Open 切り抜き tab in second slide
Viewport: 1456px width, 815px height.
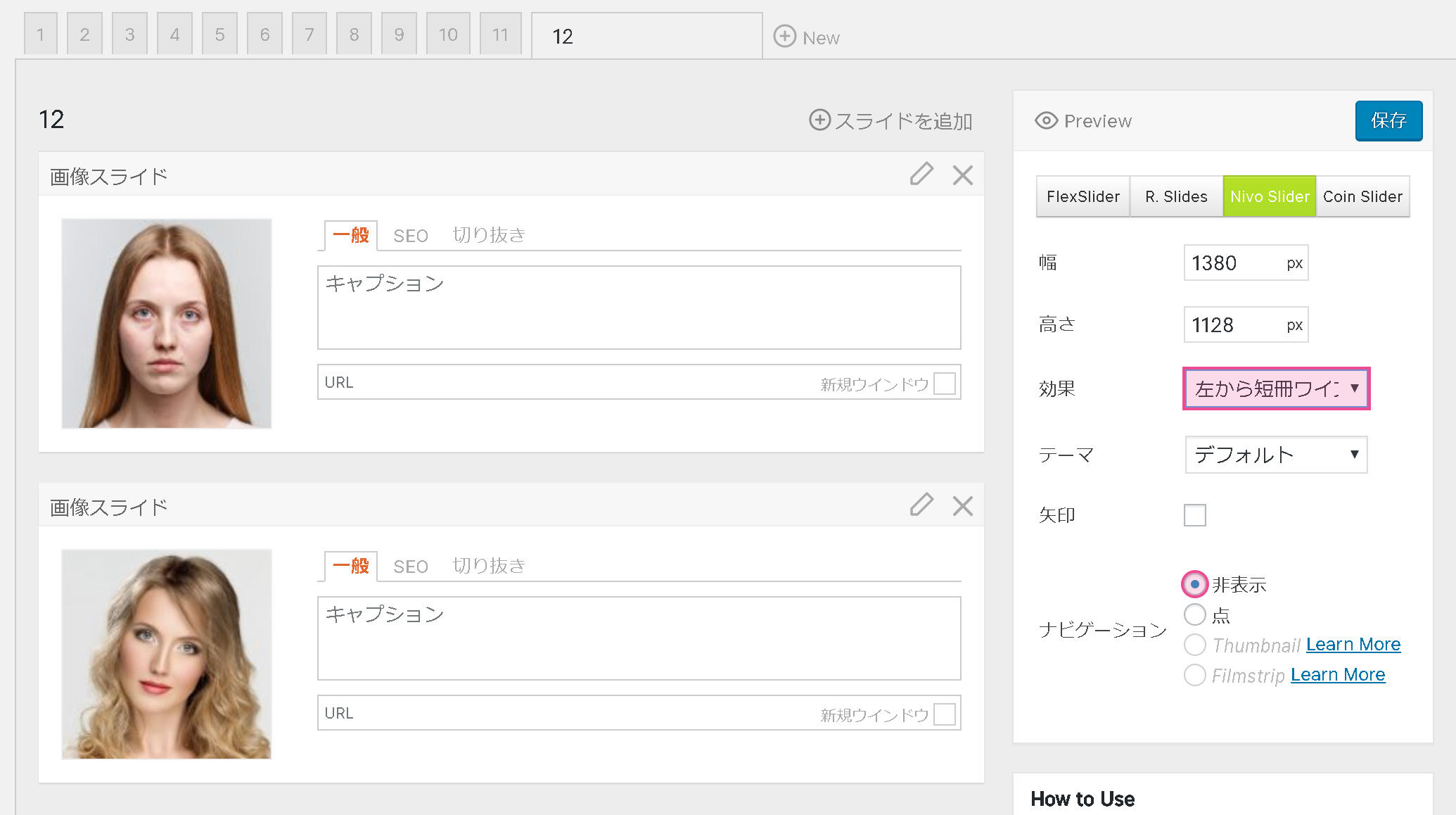(x=489, y=566)
